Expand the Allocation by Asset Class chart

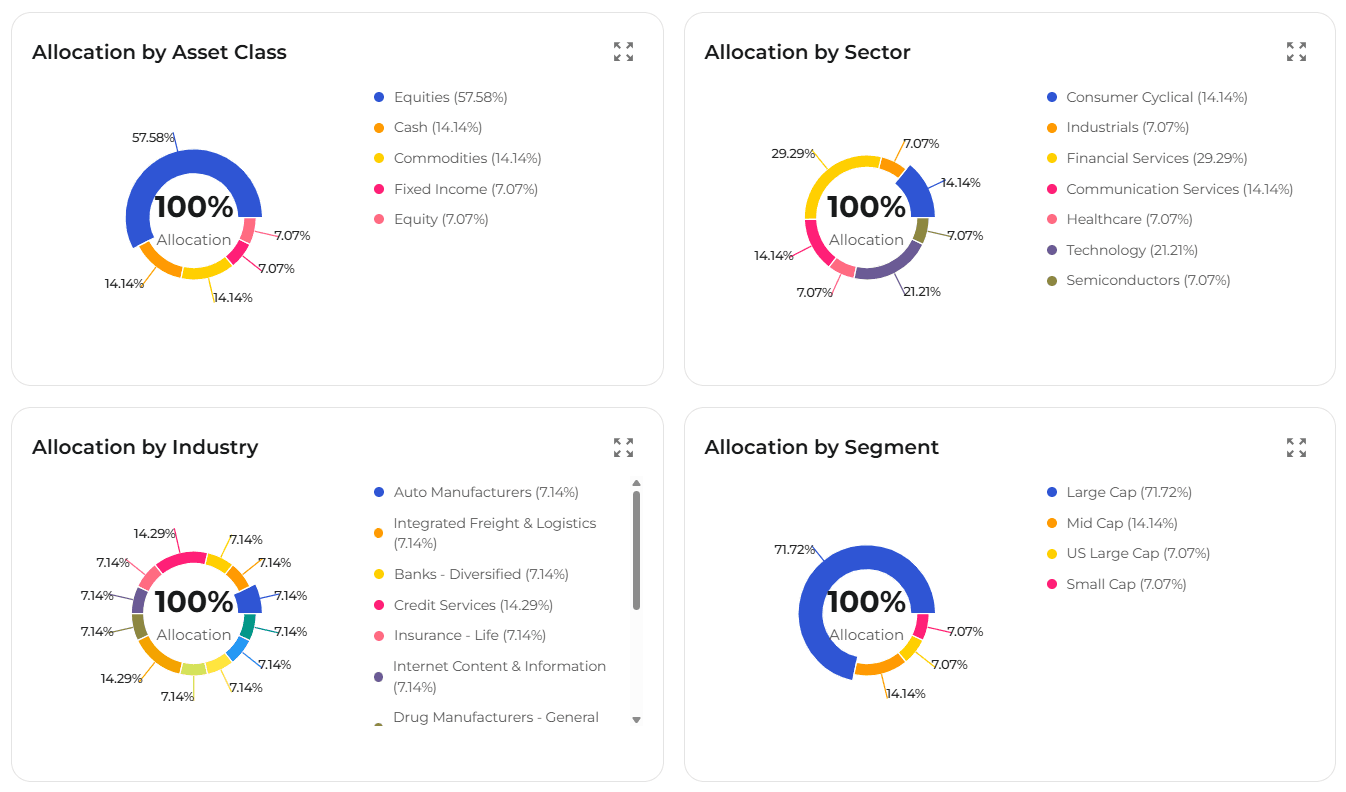click(x=623, y=51)
